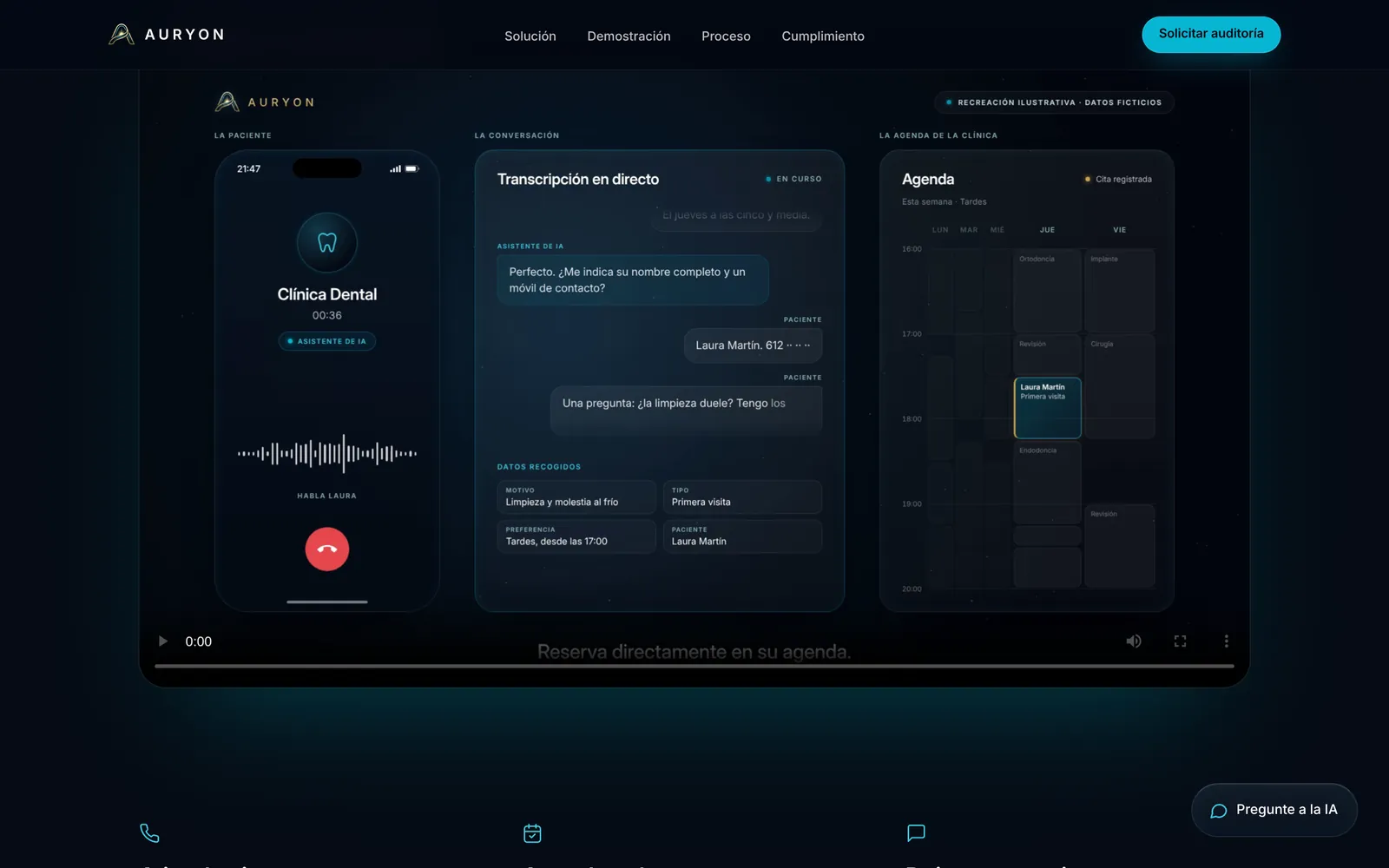Click the Laura Martín PACIENTE field
1389x868 pixels.
[x=742, y=536]
